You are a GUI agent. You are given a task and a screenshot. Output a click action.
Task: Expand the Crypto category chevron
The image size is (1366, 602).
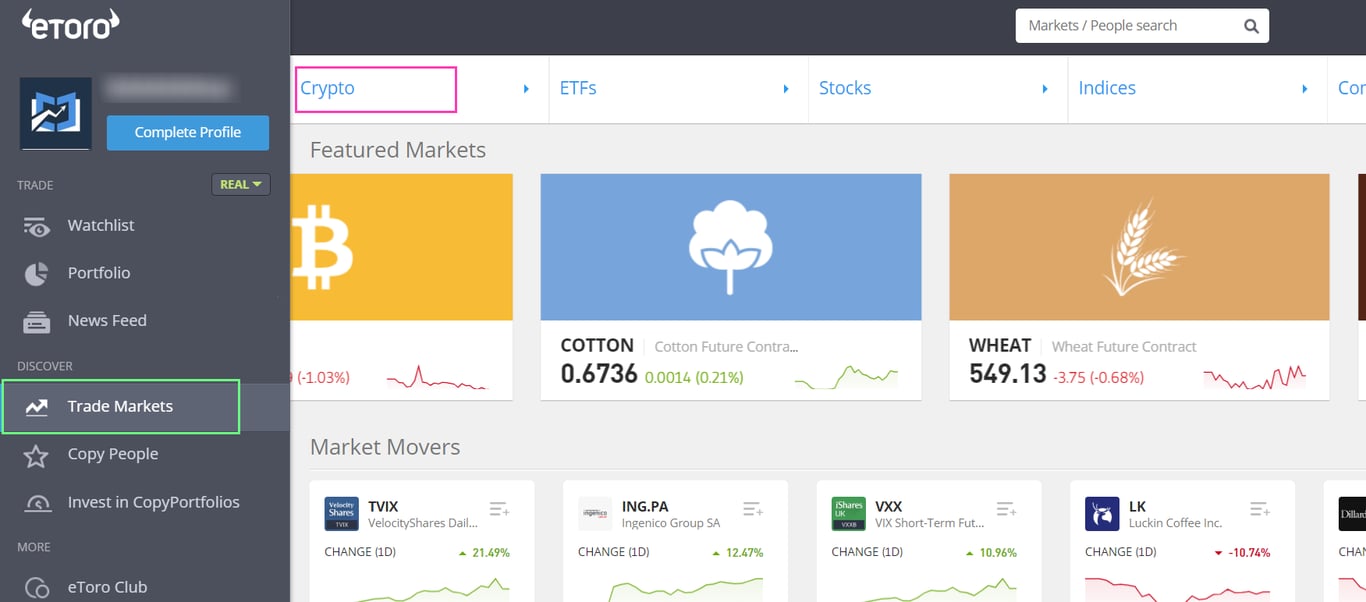coord(528,88)
